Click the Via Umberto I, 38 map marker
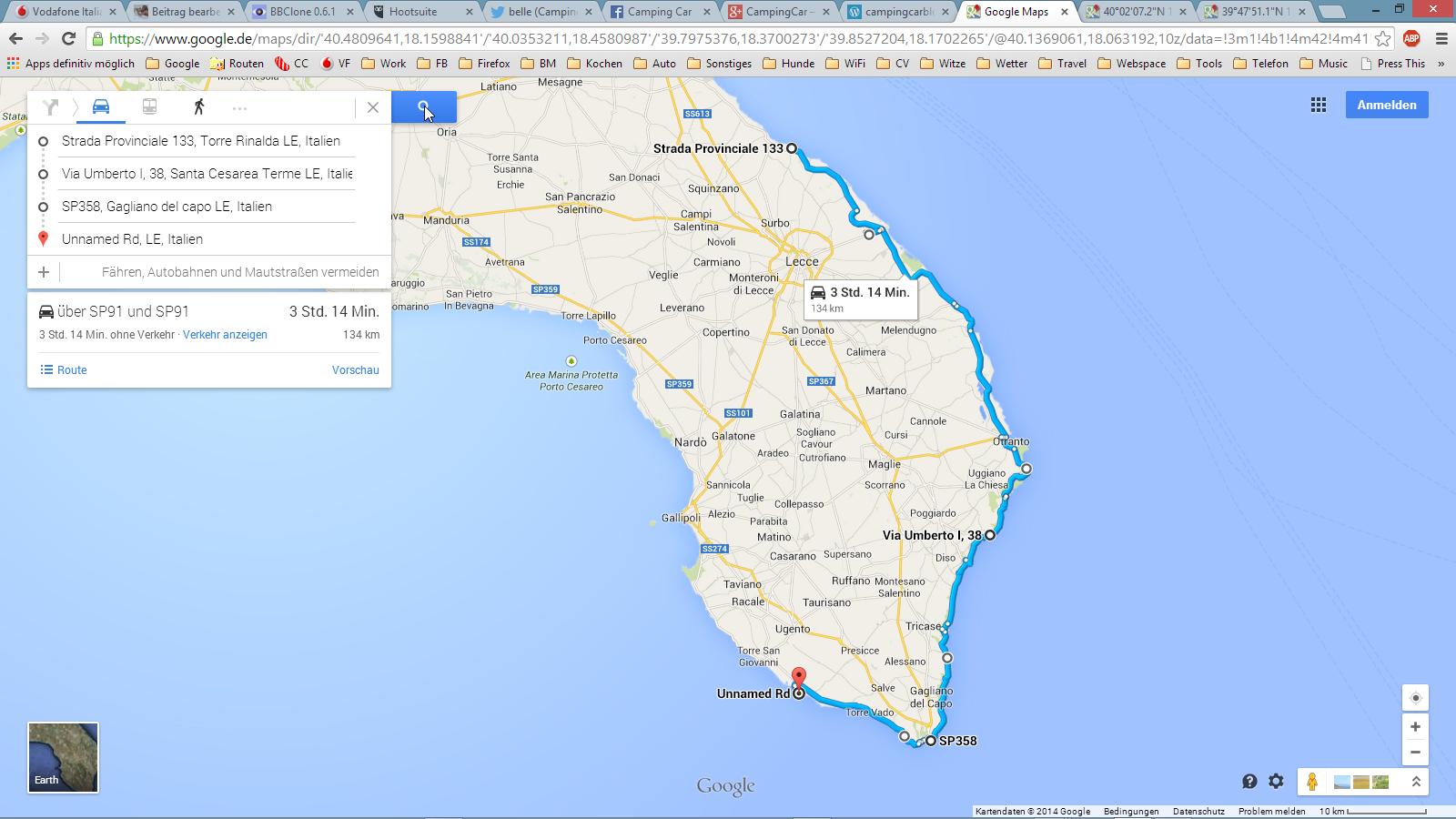The height and width of the screenshot is (819, 1456). [990, 535]
